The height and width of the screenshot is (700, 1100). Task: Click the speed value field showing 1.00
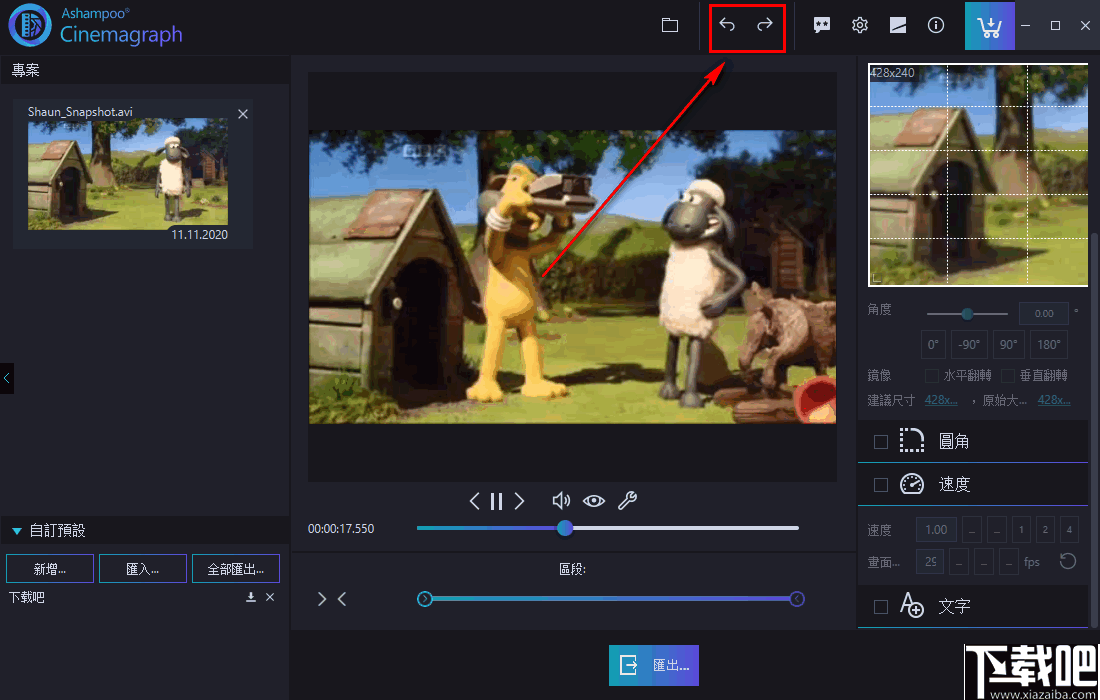pyautogui.click(x=936, y=530)
